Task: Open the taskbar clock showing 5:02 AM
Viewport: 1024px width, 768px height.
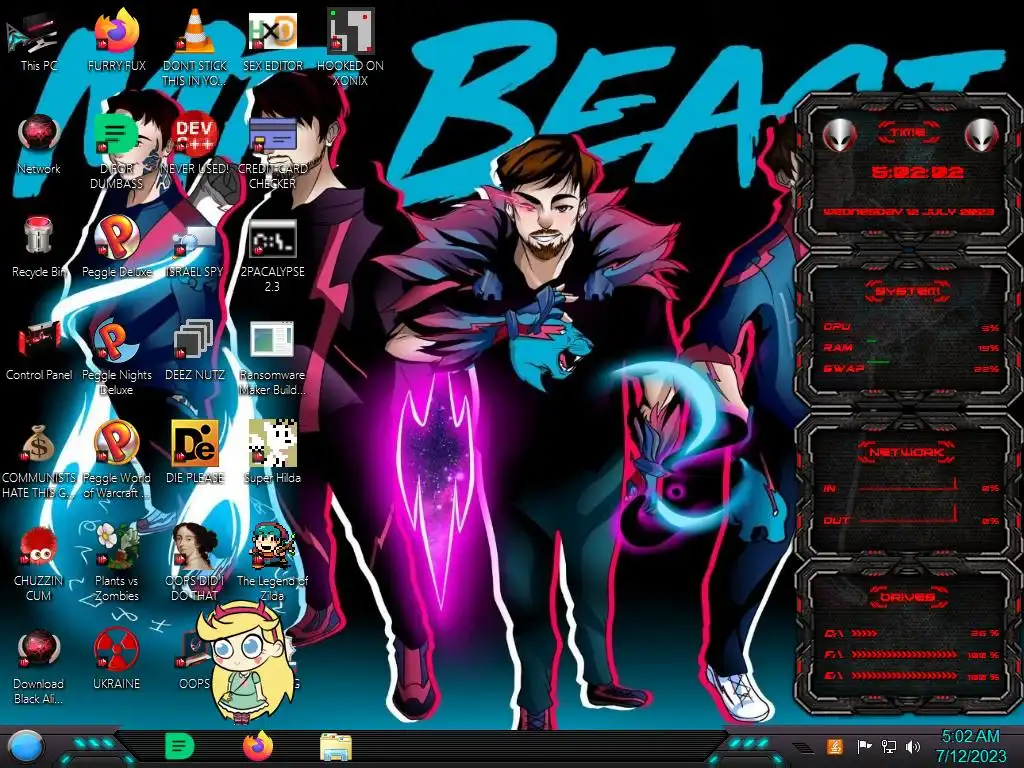Action: tap(970, 746)
